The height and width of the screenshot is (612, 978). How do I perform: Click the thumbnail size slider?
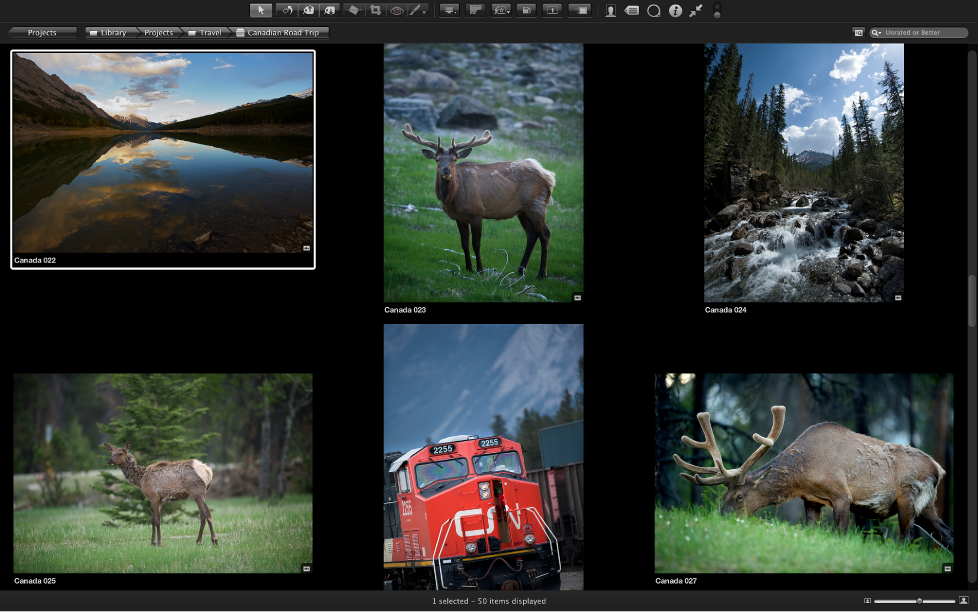coord(916,601)
